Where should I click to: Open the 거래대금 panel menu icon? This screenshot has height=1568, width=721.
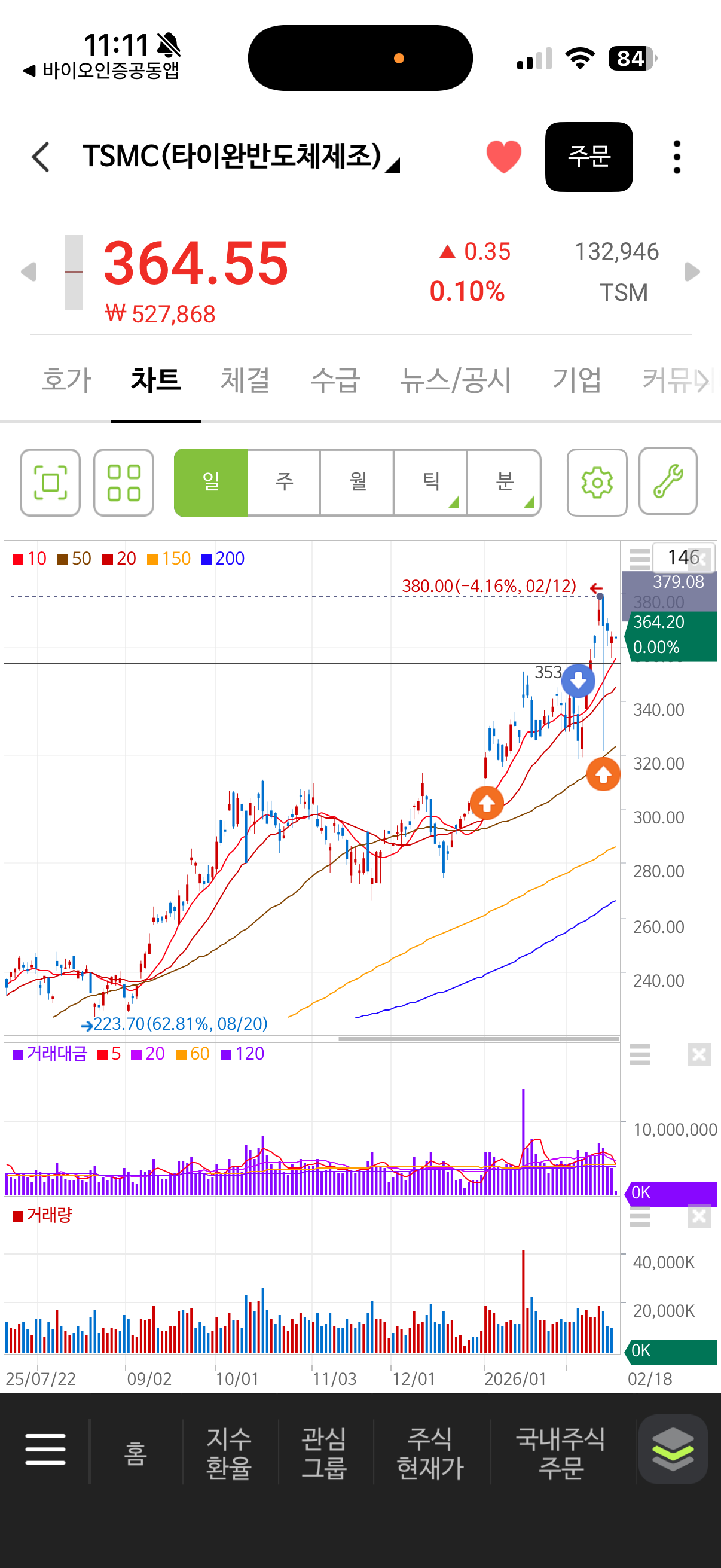pos(640,1054)
